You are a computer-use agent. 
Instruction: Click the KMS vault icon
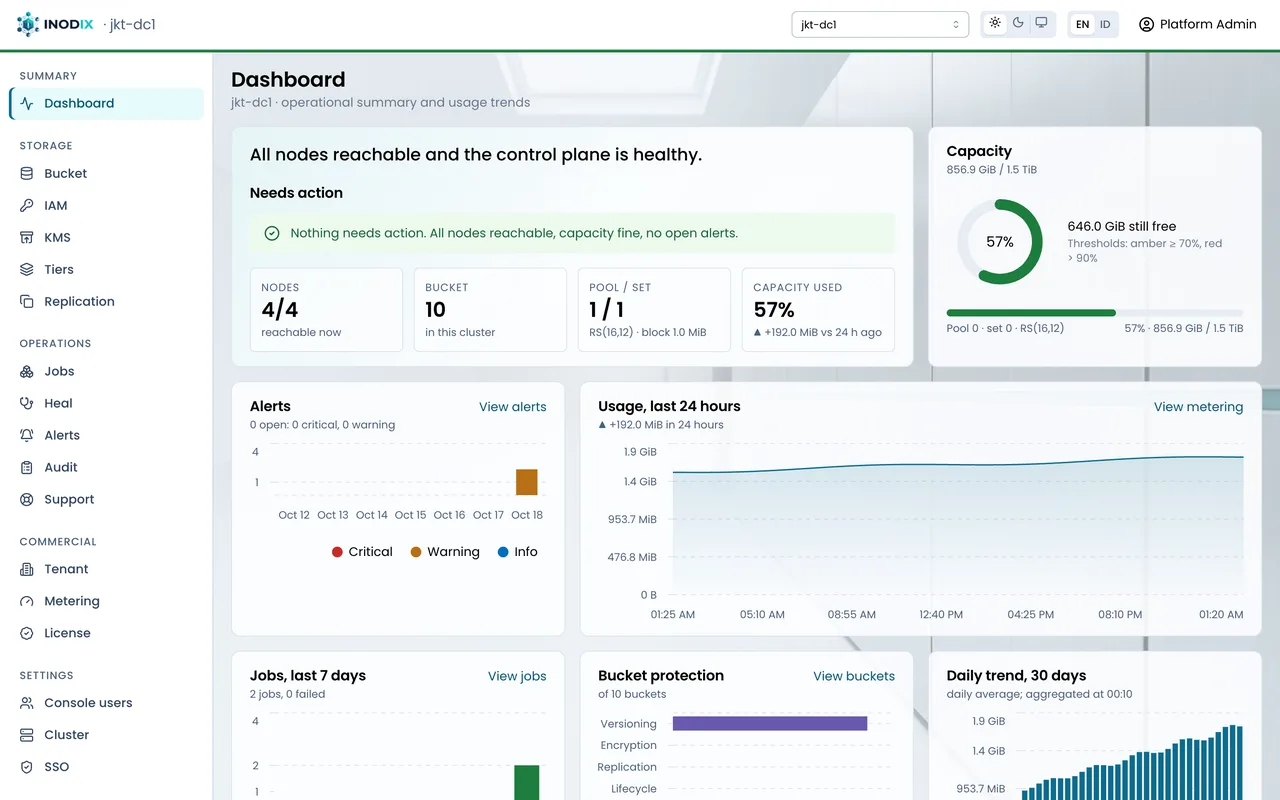pos(27,237)
